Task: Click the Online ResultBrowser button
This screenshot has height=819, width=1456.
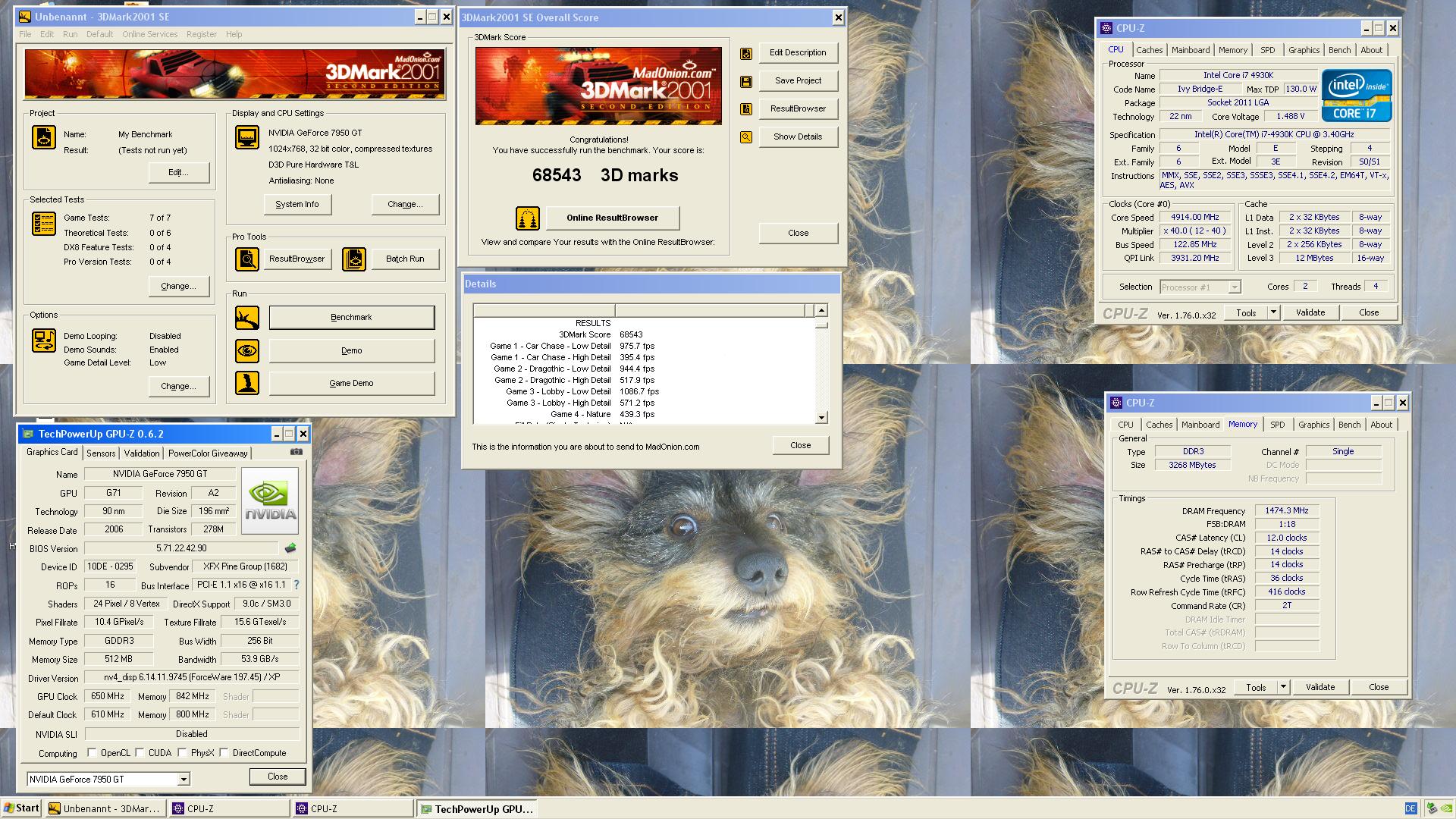Action: 613,218
